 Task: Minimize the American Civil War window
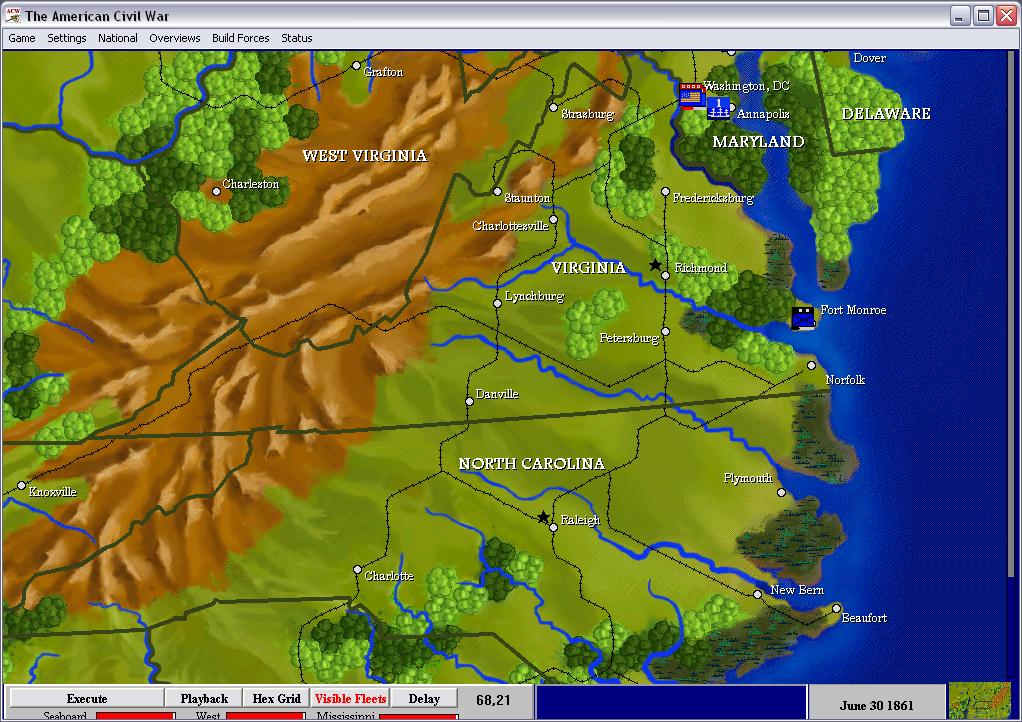[959, 16]
